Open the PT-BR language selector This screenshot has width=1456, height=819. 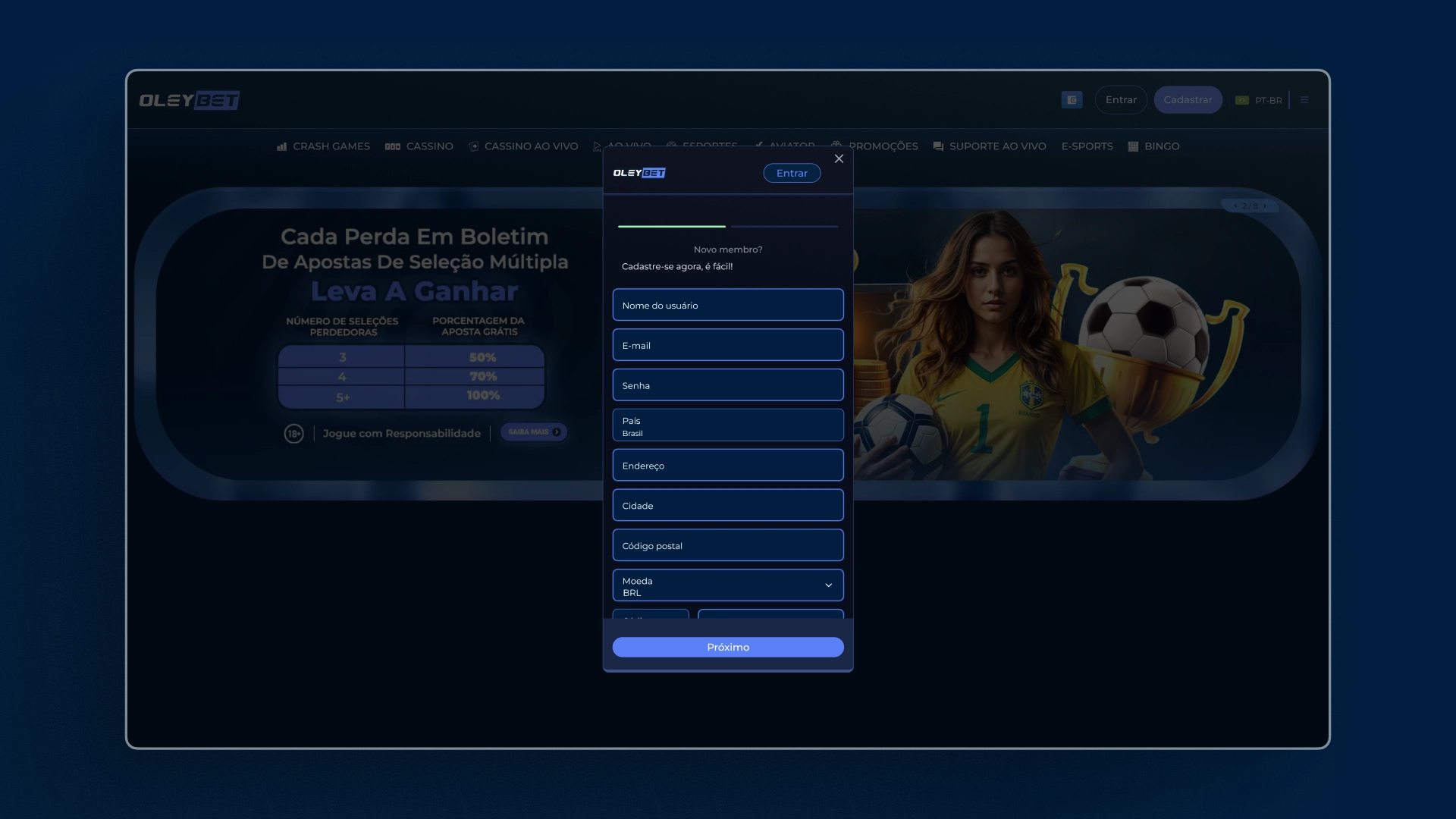(x=1268, y=100)
